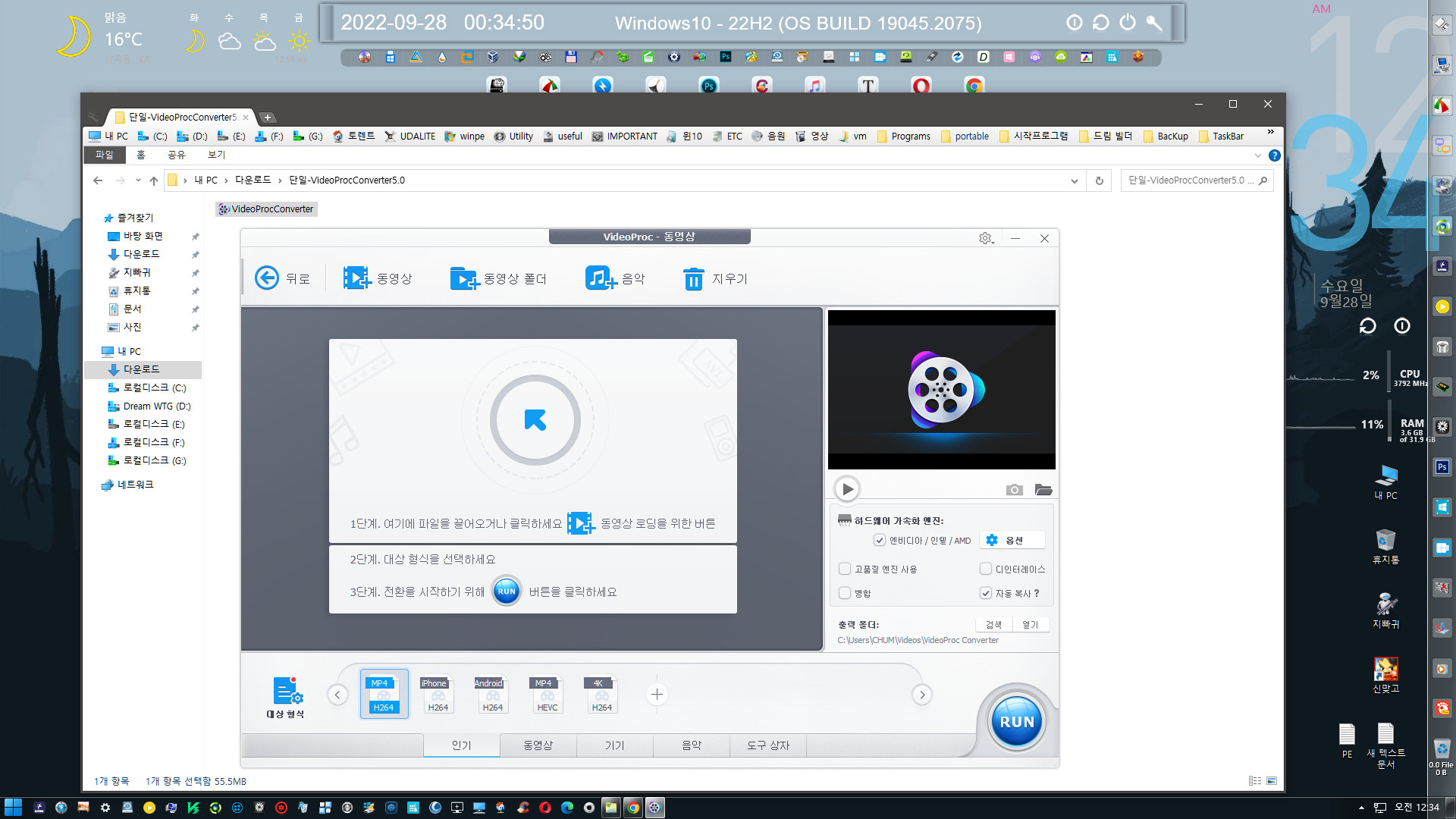Click 열기 to open the output folder
Screen dimensions: 1456x819
(x=1030, y=624)
